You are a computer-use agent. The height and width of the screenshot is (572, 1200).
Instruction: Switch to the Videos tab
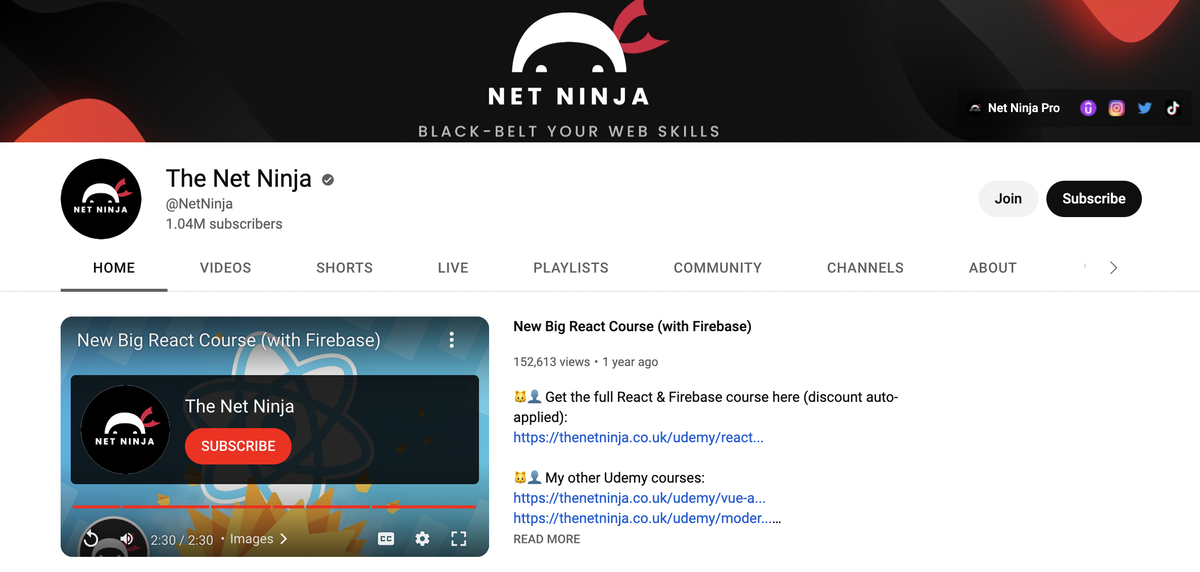click(225, 268)
